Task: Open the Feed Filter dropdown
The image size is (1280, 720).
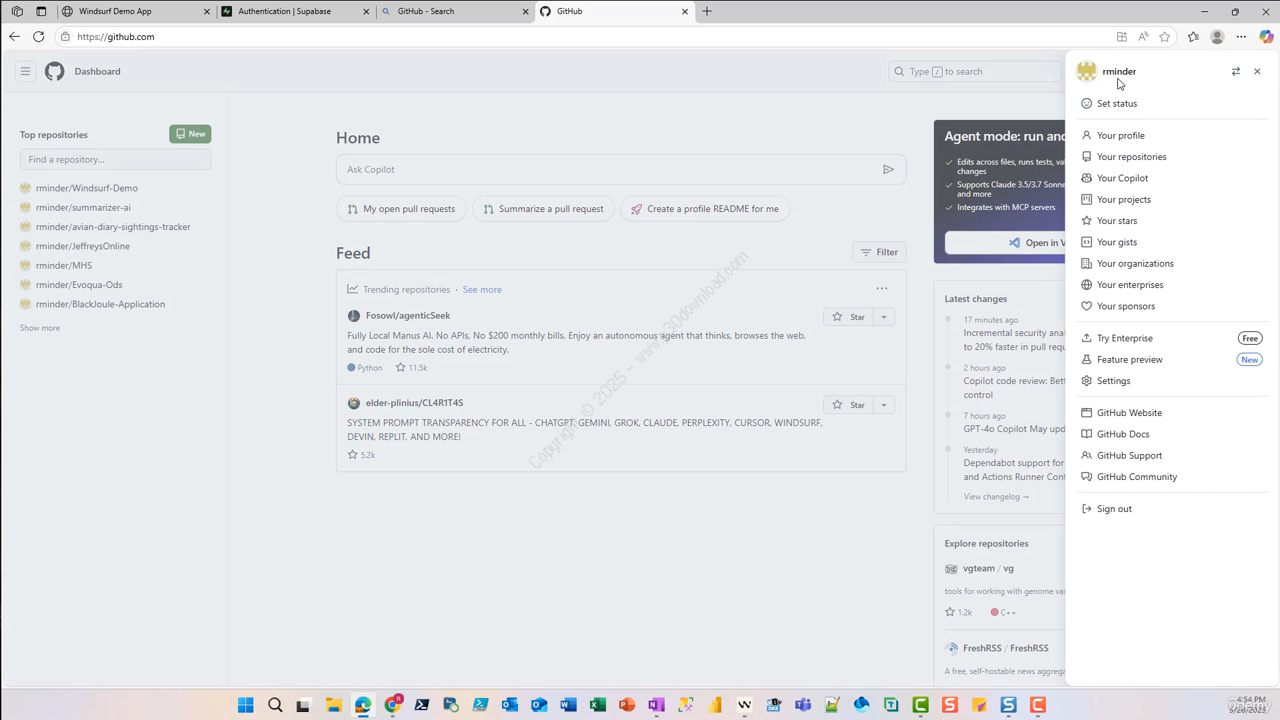Action: (879, 252)
